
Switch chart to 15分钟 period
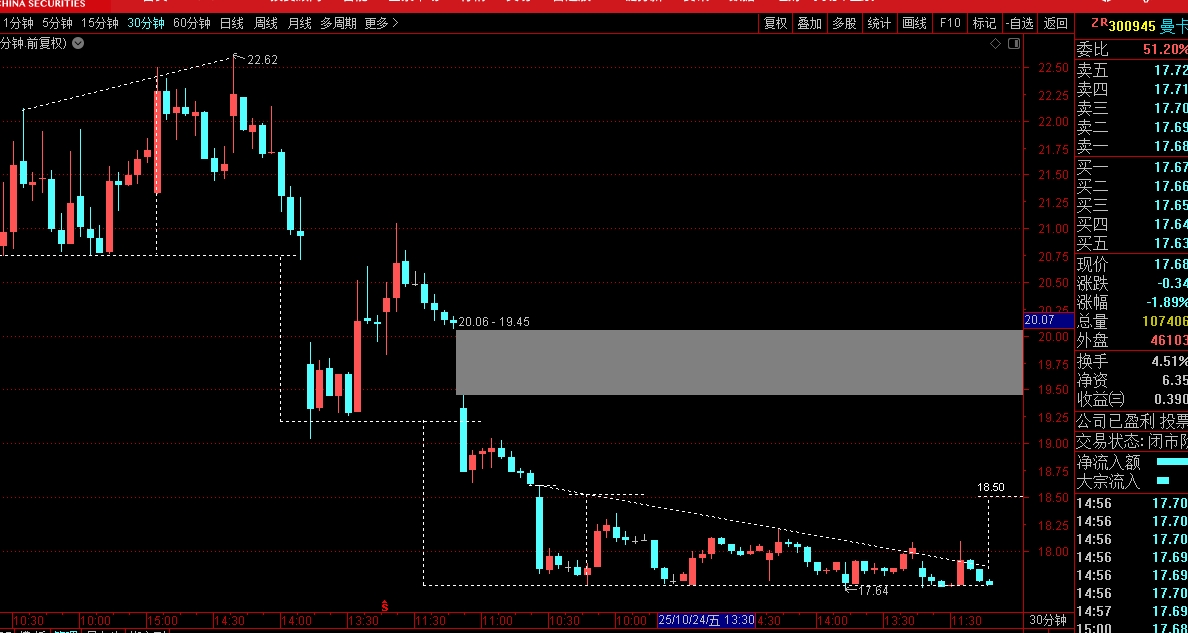[100, 24]
